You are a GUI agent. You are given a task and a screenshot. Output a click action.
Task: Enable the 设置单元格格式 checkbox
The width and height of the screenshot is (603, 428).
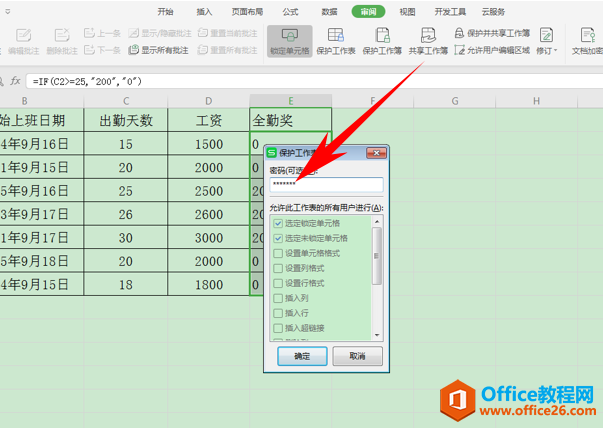[278, 253]
